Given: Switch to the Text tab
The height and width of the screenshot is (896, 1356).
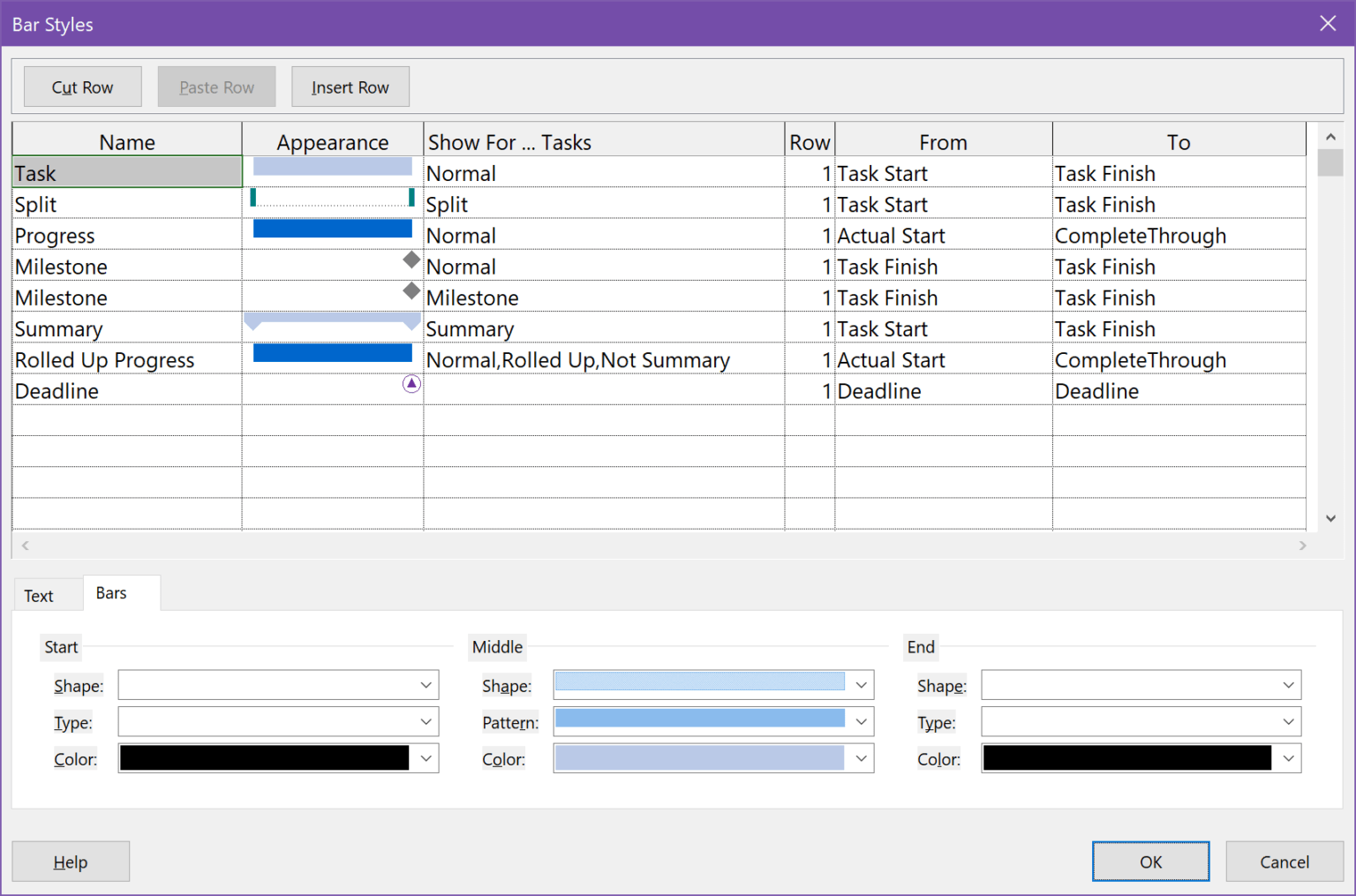Looking at the screenshot, I should pyautogui.click(x=39, y=595).
